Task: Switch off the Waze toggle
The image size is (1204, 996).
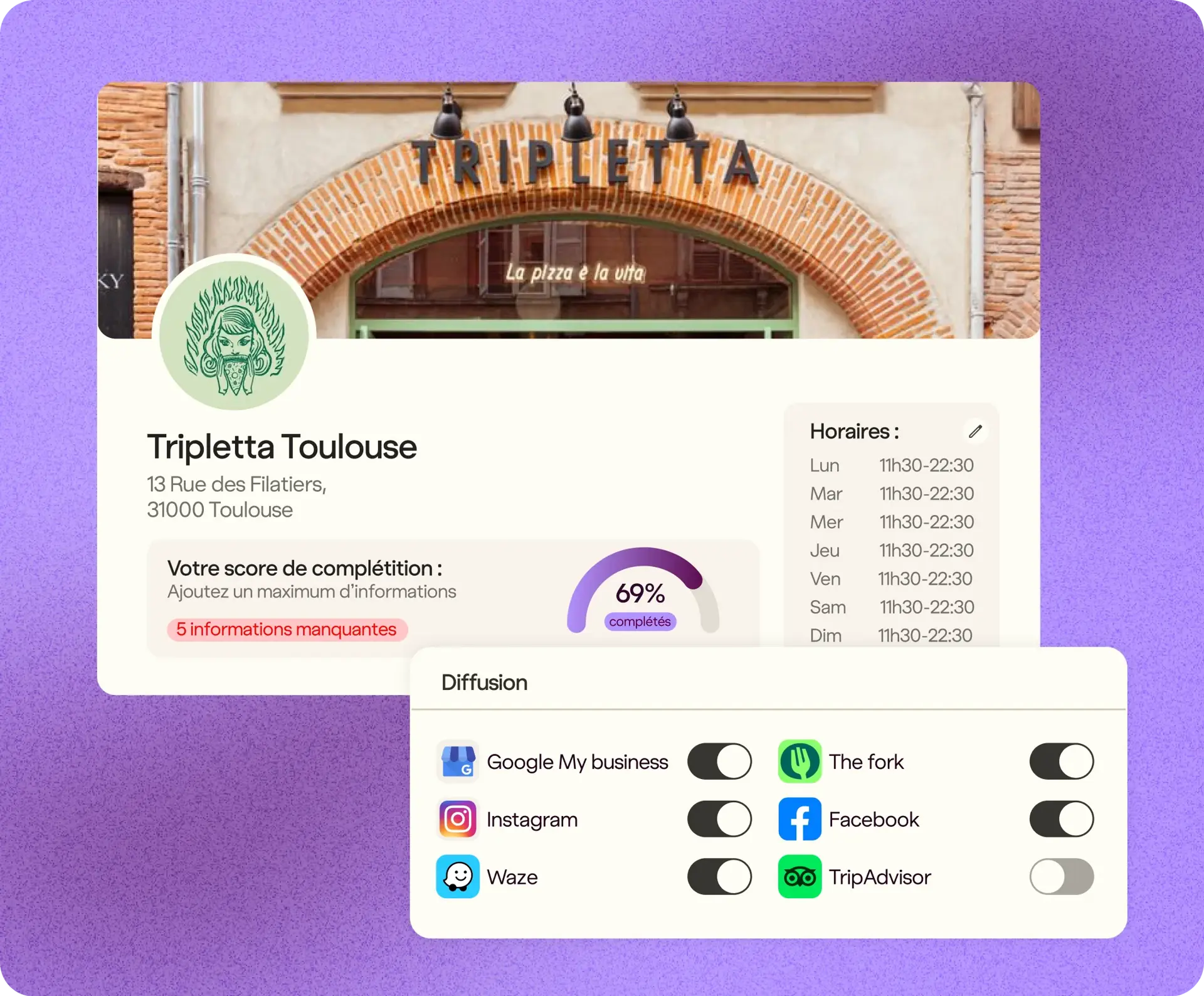Action: 719,877
